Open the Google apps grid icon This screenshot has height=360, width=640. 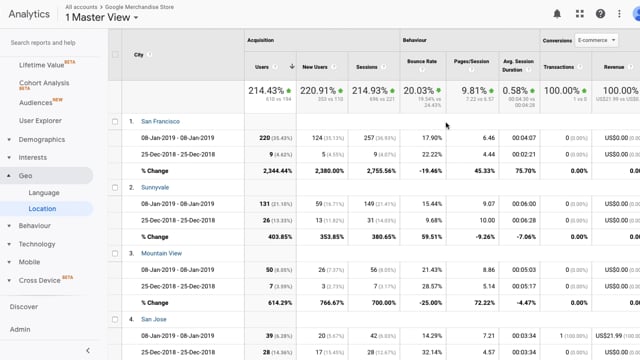(580, 14)
